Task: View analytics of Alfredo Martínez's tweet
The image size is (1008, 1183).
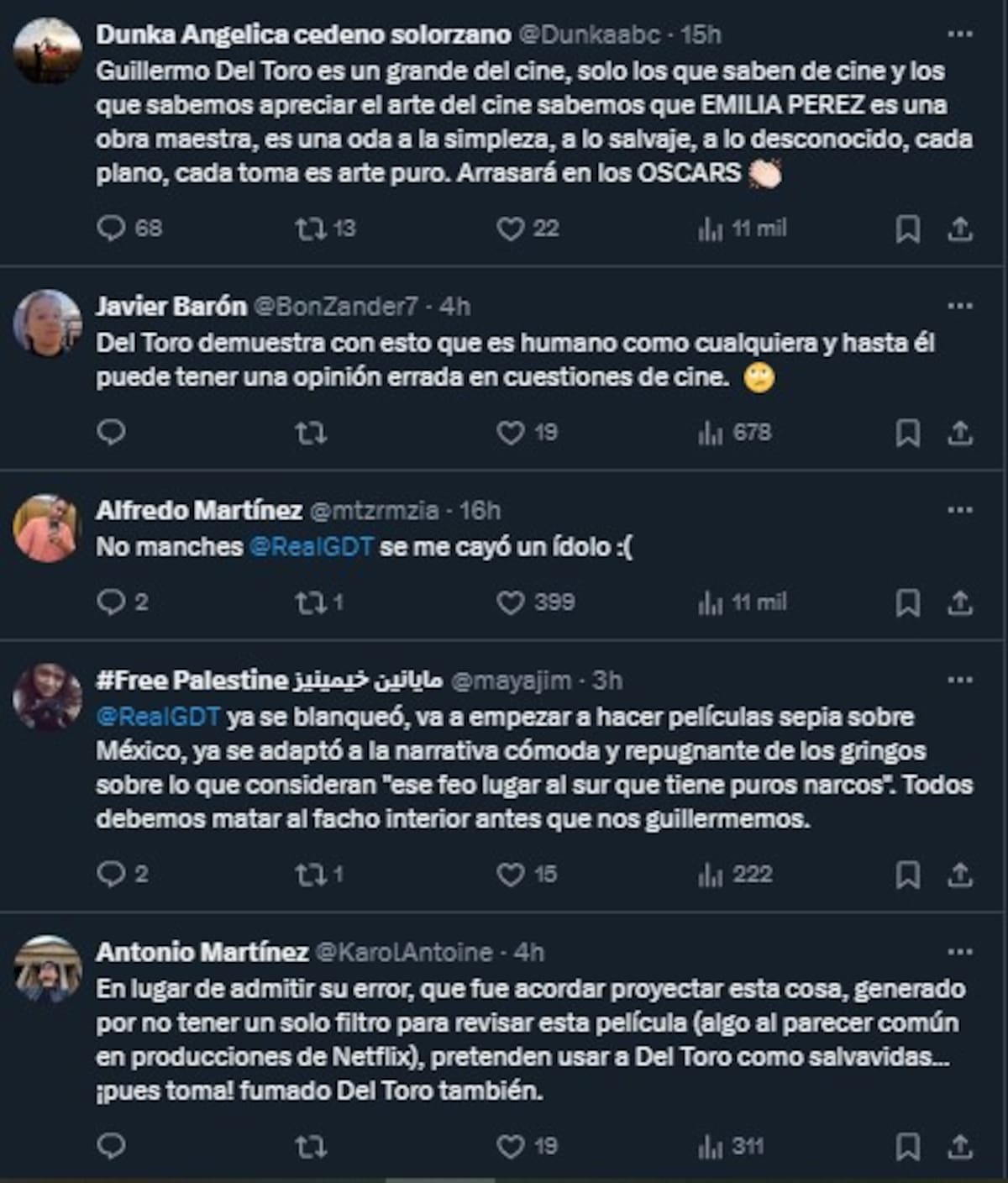Action: pyautogui.click(x=710, y=602)
